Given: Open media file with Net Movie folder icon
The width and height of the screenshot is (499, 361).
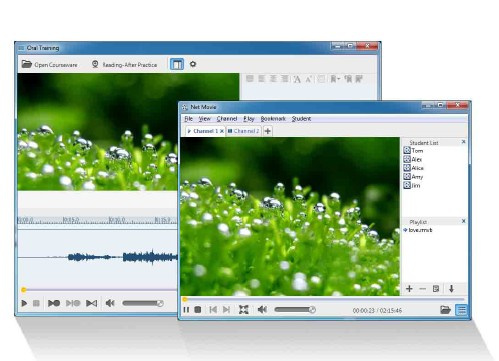Looking at the screenshot, I should pos(445,310).
